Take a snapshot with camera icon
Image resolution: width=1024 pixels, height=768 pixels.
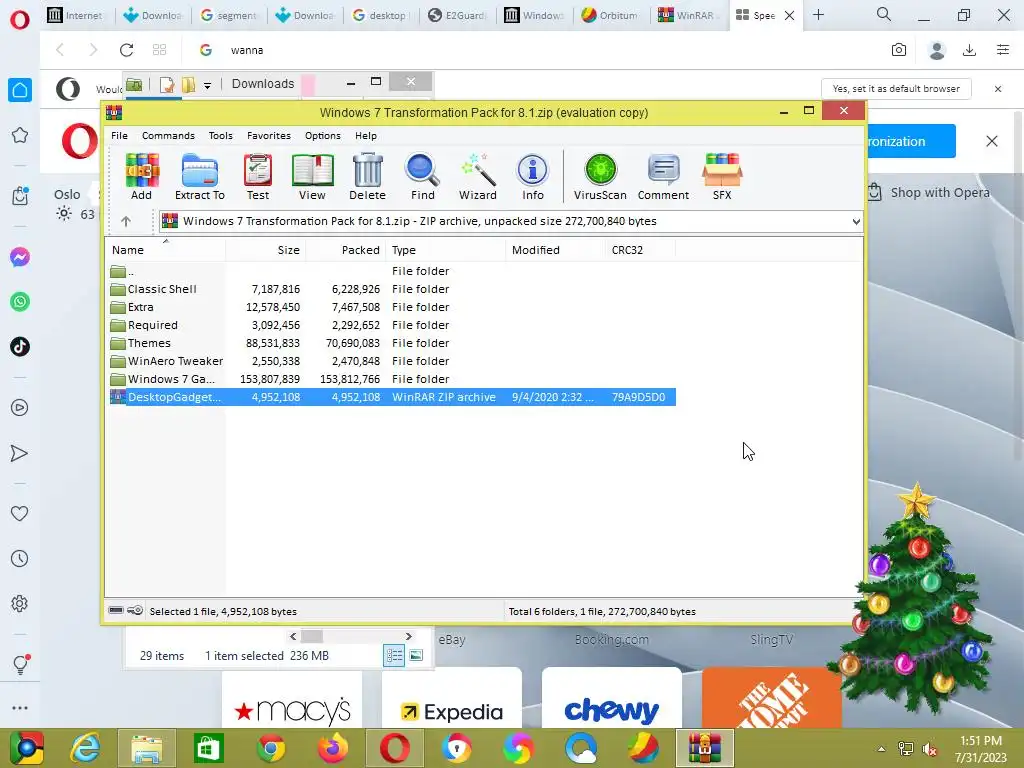(899, 50)
